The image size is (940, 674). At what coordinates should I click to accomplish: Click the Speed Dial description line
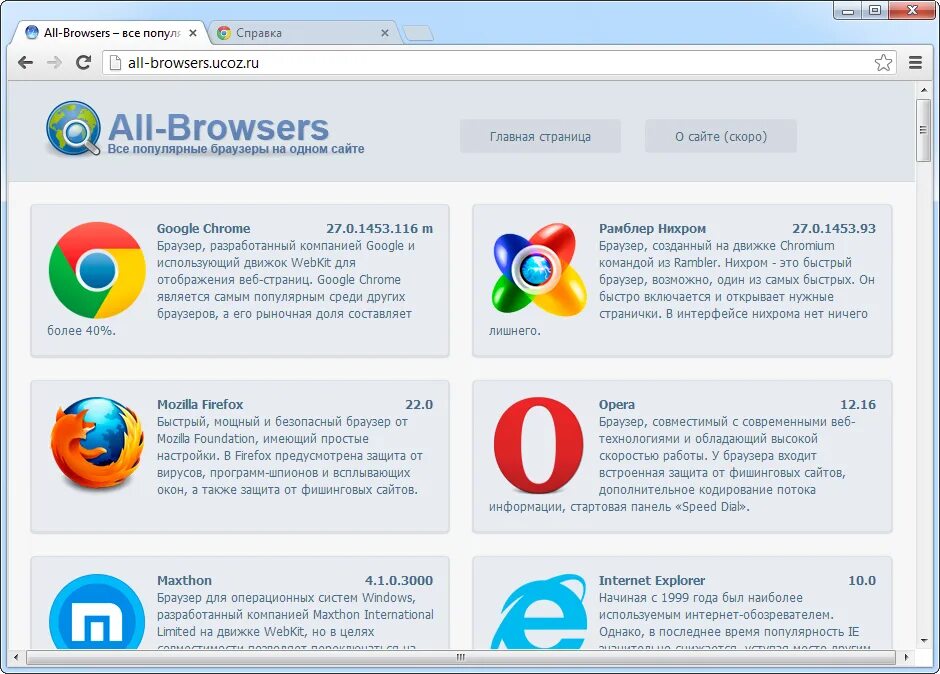tap(619, 507)
